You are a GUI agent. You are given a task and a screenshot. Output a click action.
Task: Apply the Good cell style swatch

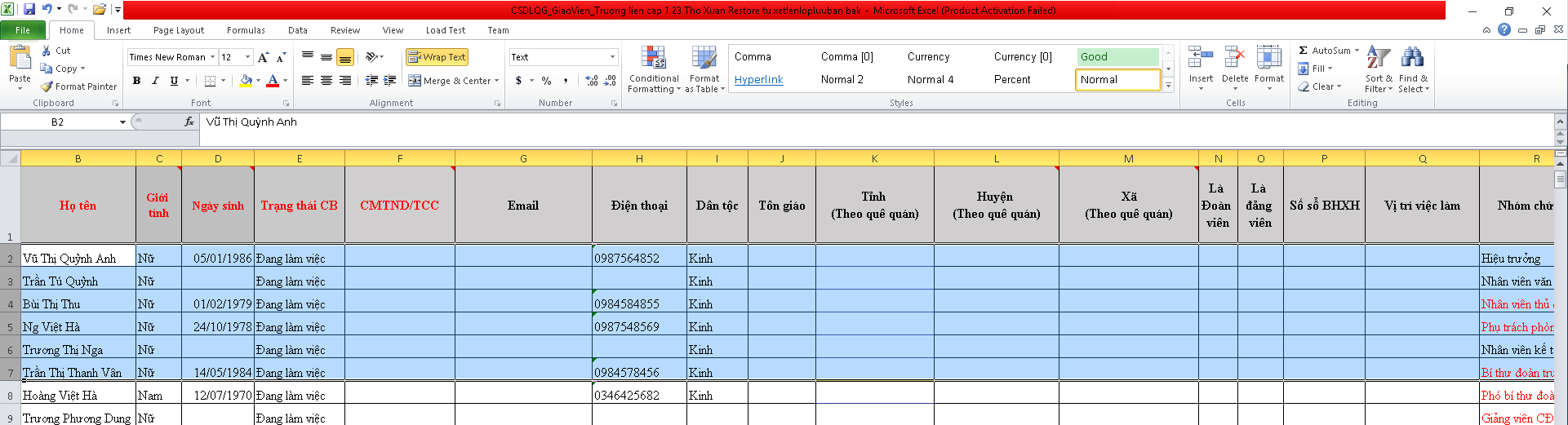(1116, 57)
